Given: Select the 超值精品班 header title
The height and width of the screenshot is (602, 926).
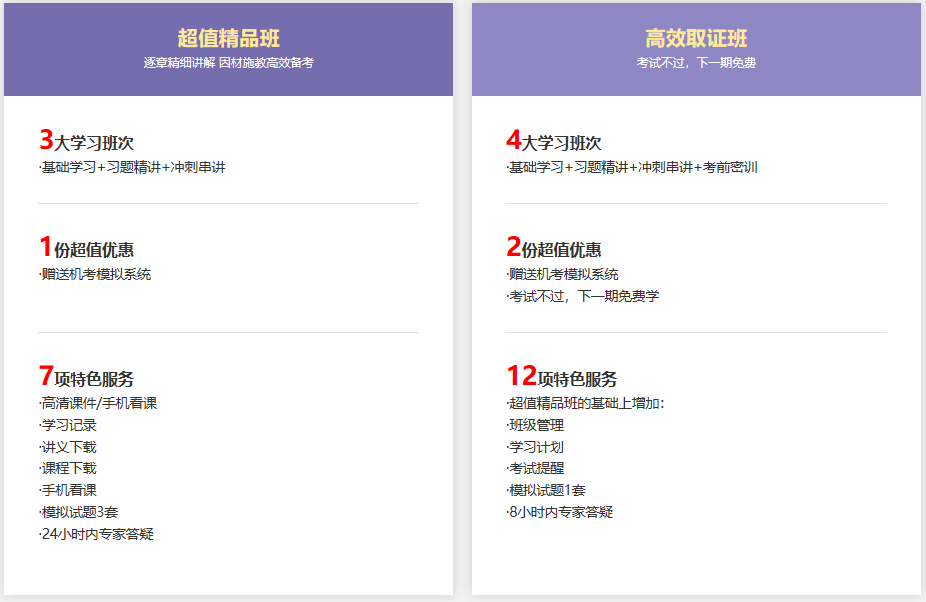Looking at the screenshot, I should [x=228, y=38].
